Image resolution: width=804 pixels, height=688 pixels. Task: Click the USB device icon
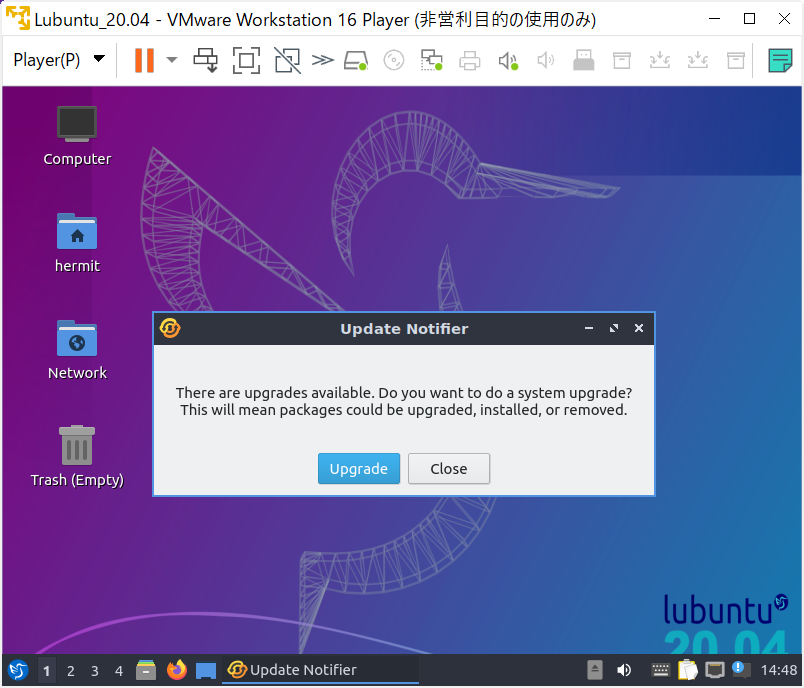pyautogui.click(x=584, y=60)
